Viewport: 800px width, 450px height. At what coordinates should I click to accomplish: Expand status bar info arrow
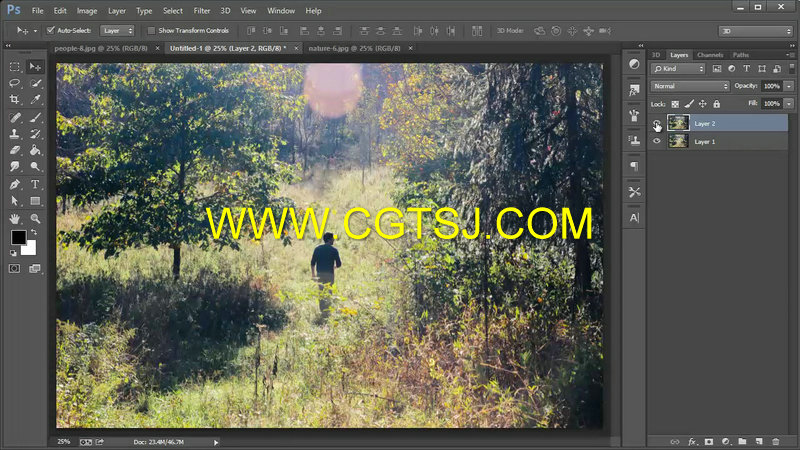click(x=216, y=442)
